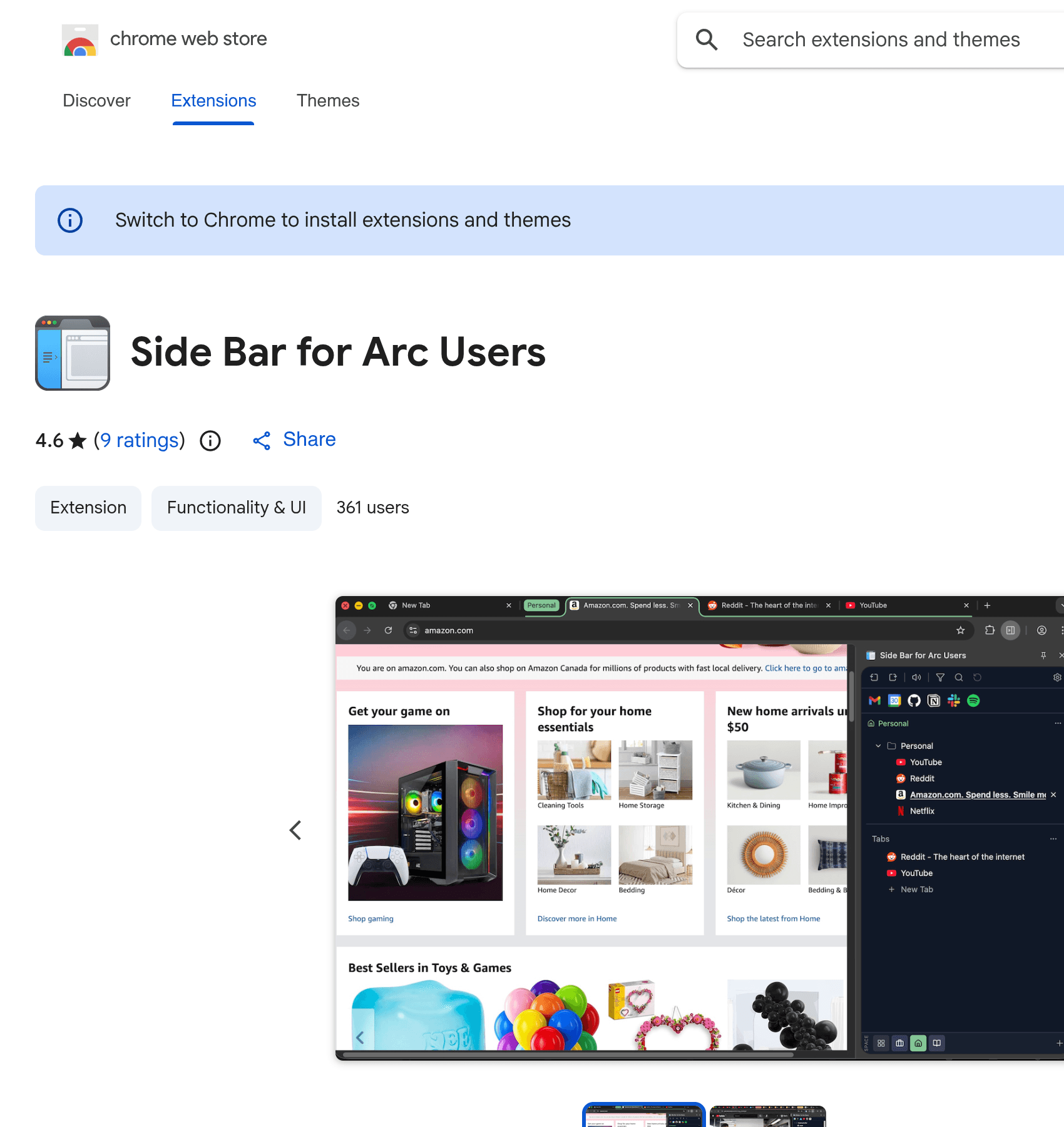1064x1127 pixels.
Task: Click the info icon in the blue banner
Action: point(70,220)
